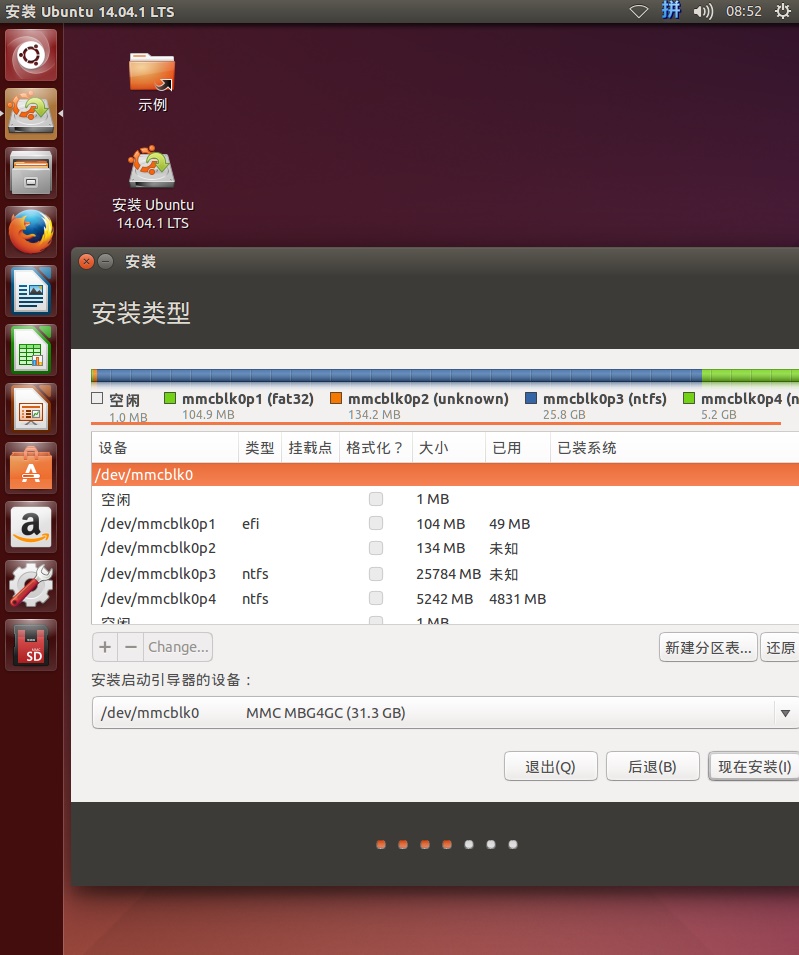Screen dimensions: 799x955
Task: Click the mmcblk0p4 green legend swatch
Action: tap(689, 398)
